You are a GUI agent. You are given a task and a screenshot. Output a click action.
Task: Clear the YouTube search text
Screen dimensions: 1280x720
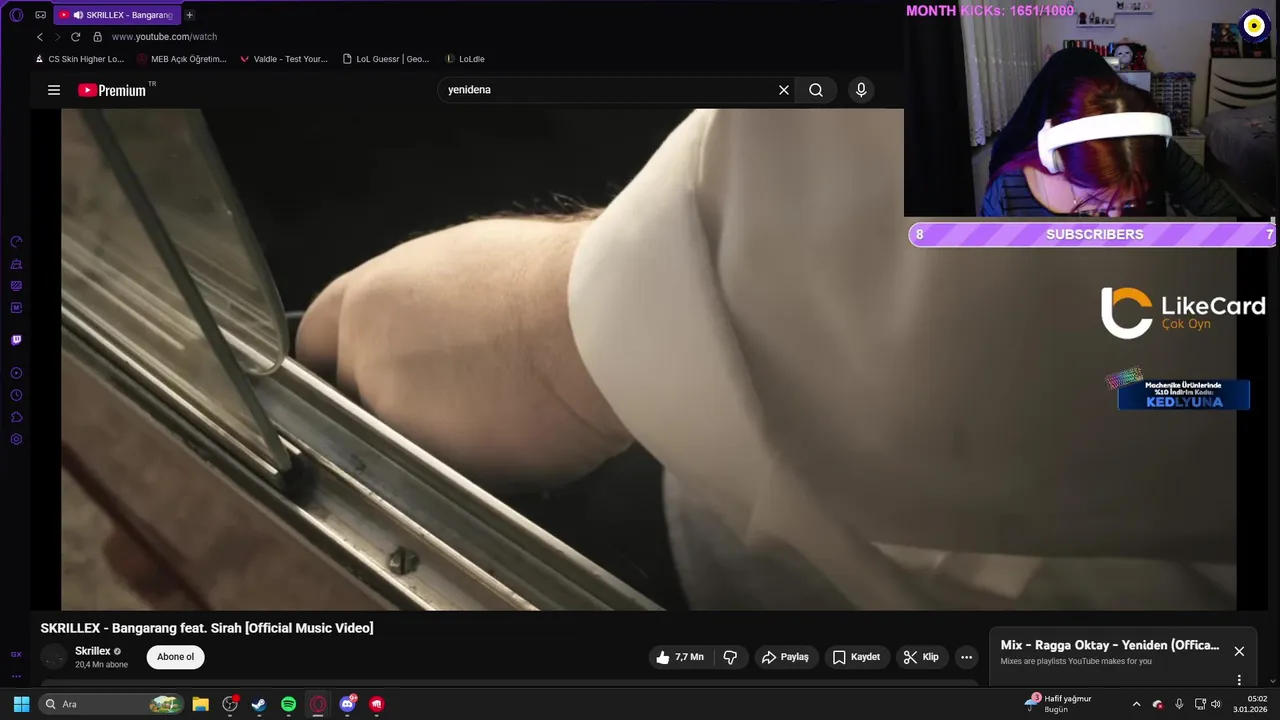click(x=784, y=90)
